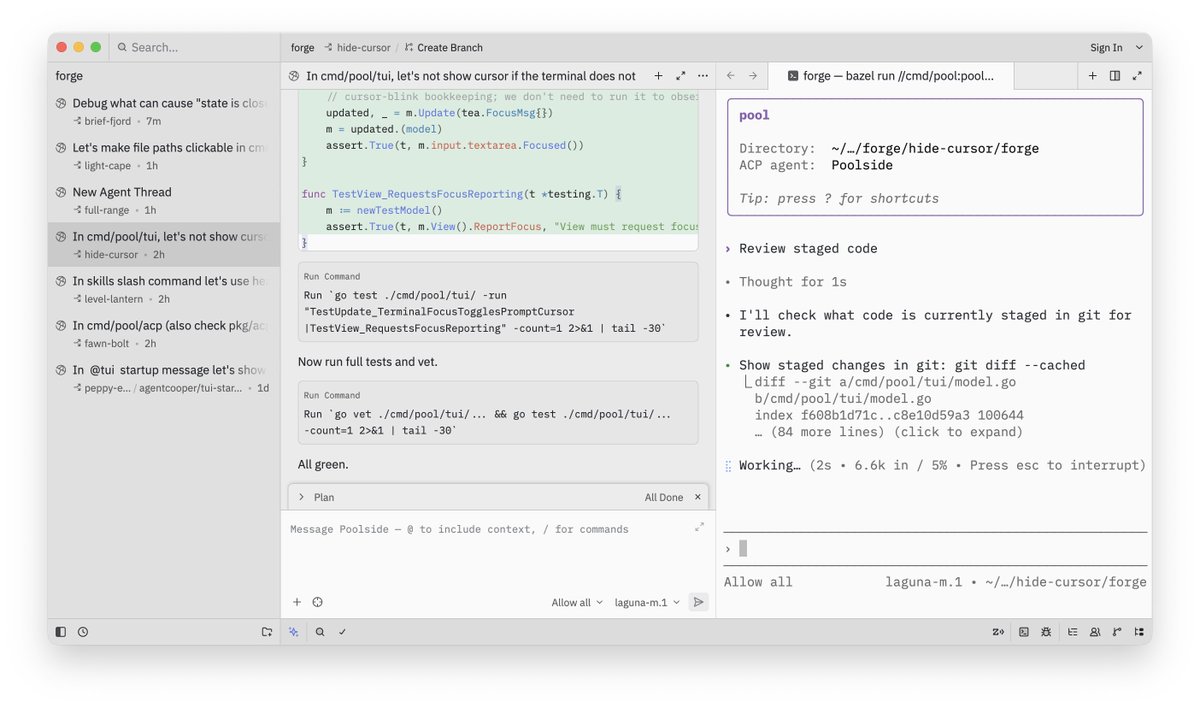Click the All Done label in Plan bar

(x=664, y=497)
